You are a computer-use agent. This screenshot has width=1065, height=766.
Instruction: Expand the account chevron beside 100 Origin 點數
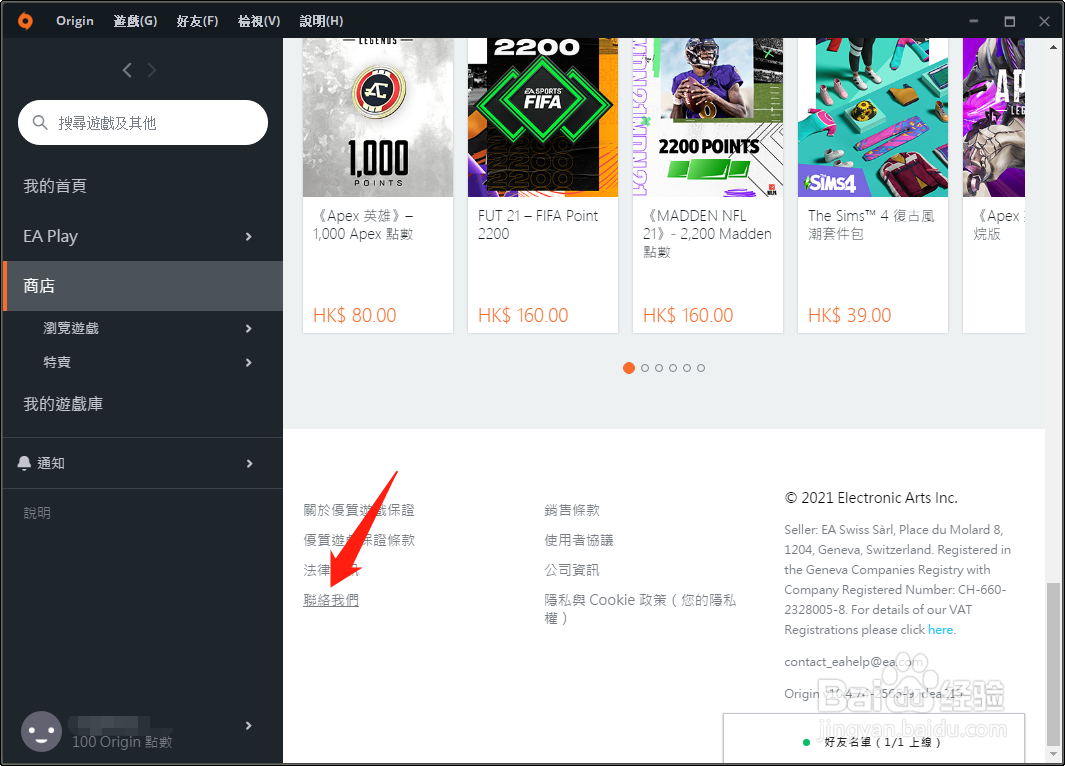pos(249,727)
